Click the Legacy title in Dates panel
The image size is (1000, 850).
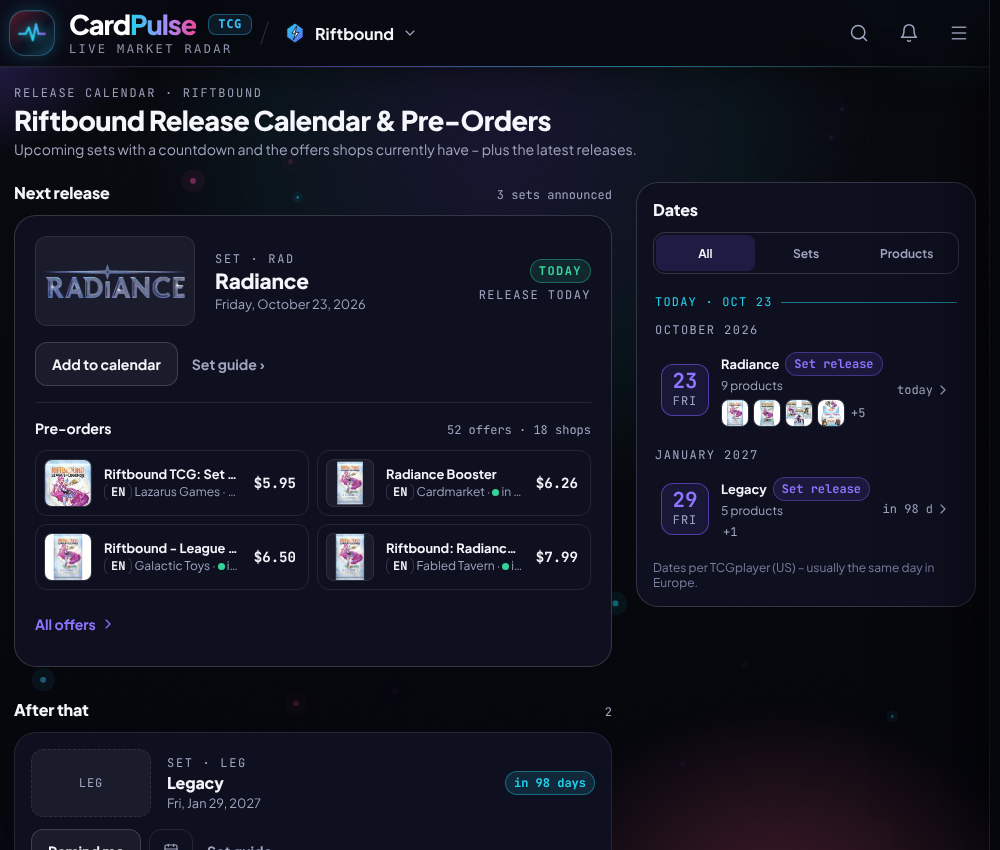coord(744,489)
